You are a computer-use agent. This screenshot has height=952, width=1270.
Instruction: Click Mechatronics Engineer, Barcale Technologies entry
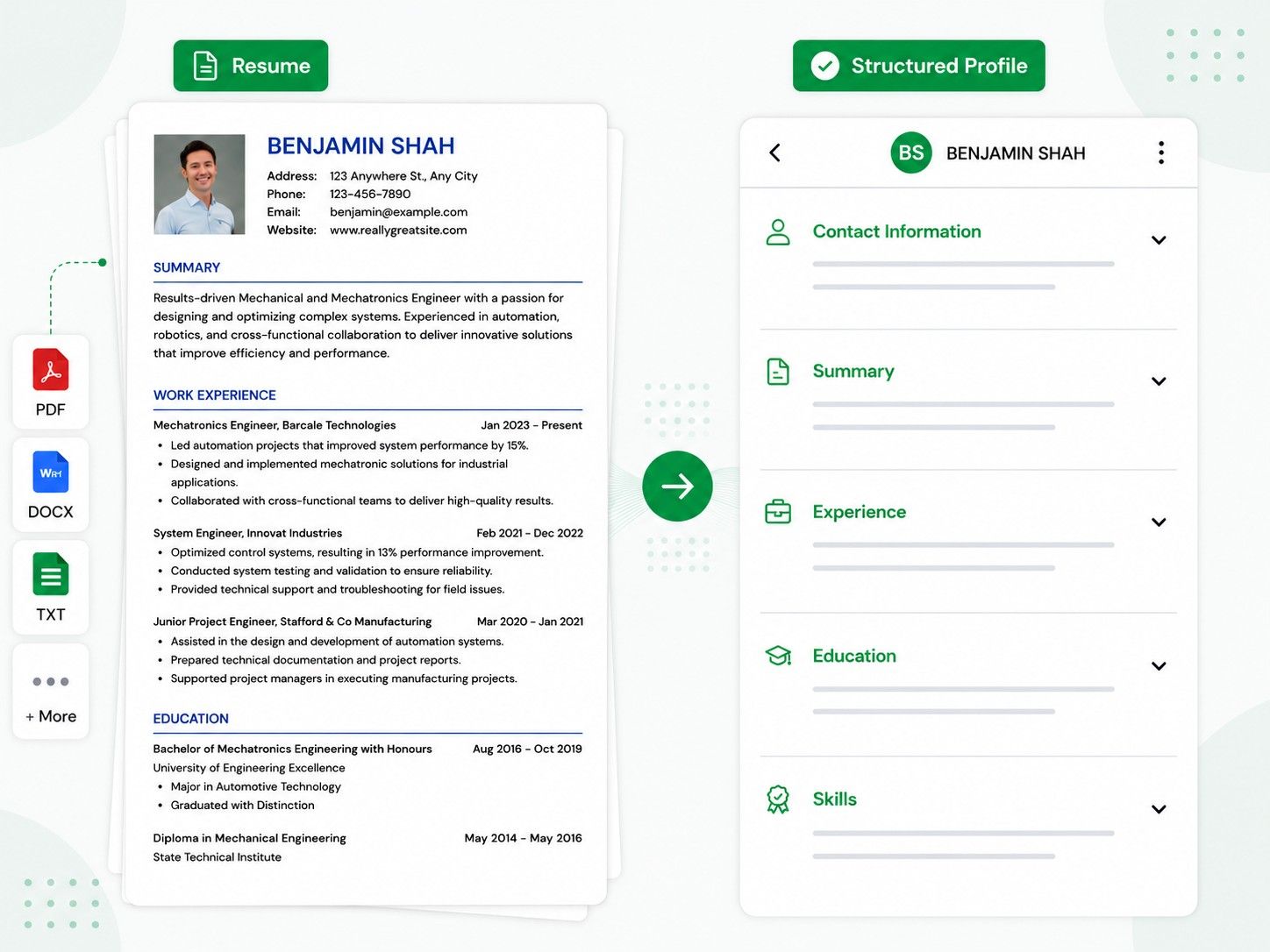[x=275, y=425]
